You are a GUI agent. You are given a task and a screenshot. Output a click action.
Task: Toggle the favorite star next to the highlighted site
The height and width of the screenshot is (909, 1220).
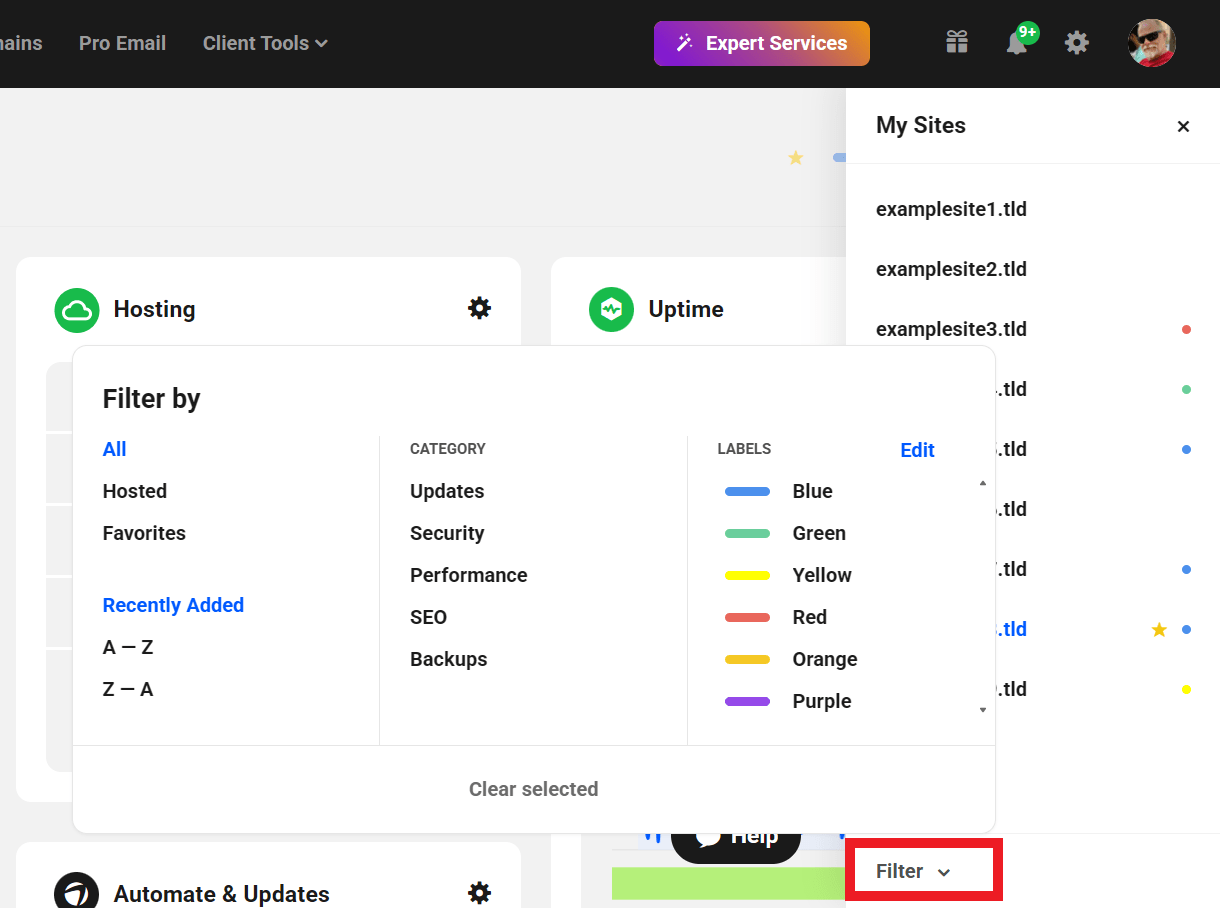(x=1159, y=629)
